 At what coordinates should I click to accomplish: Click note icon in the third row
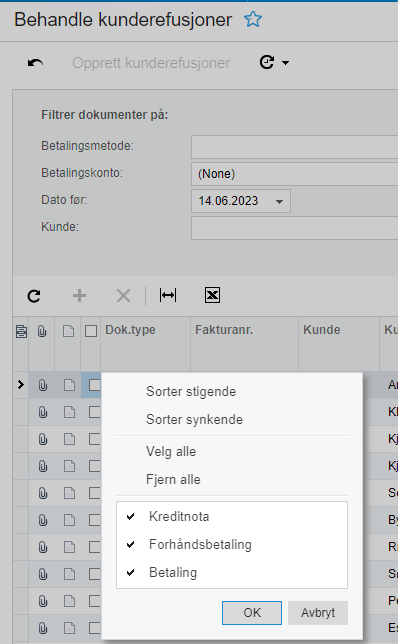(69, 439)
